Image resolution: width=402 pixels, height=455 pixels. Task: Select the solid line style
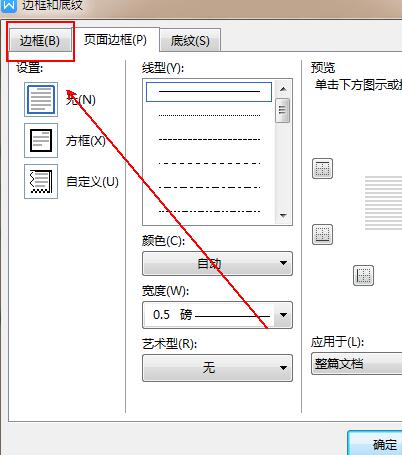click(x=209, y=91)
